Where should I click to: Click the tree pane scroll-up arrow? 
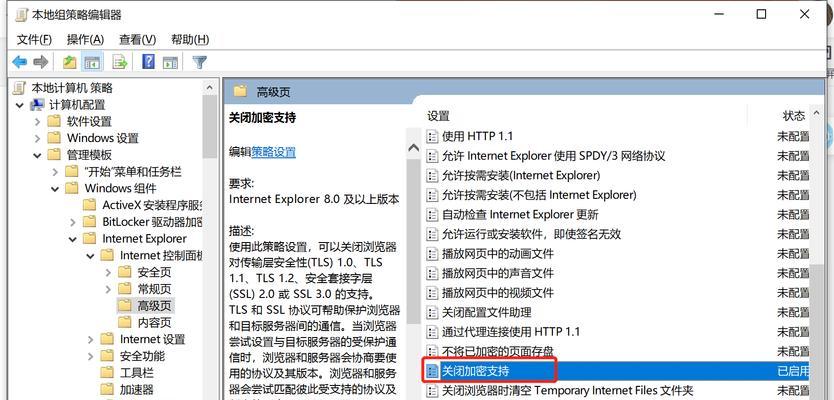tap(210, 88)
